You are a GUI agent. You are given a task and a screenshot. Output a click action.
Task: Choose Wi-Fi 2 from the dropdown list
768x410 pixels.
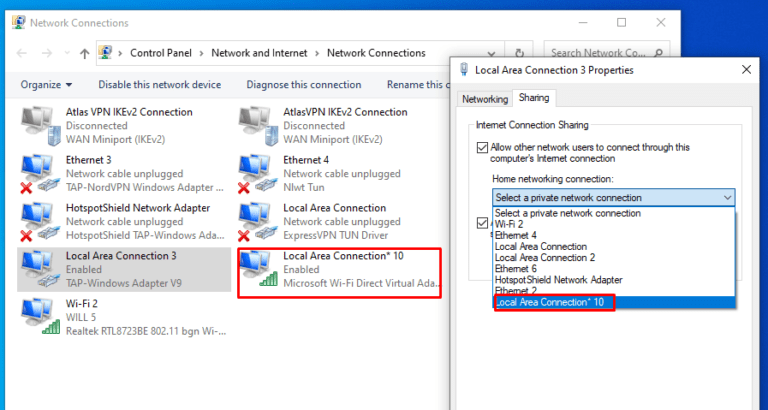[614, 224]
